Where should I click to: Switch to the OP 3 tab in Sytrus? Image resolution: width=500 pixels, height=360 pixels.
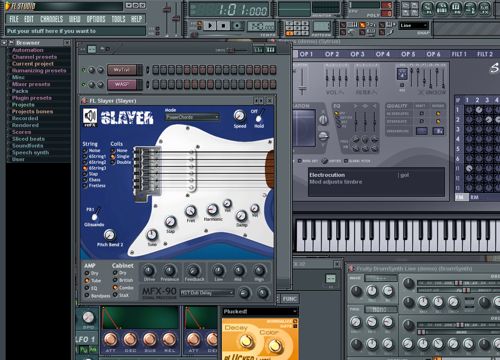pyautogui.click(x=357, y=54)
